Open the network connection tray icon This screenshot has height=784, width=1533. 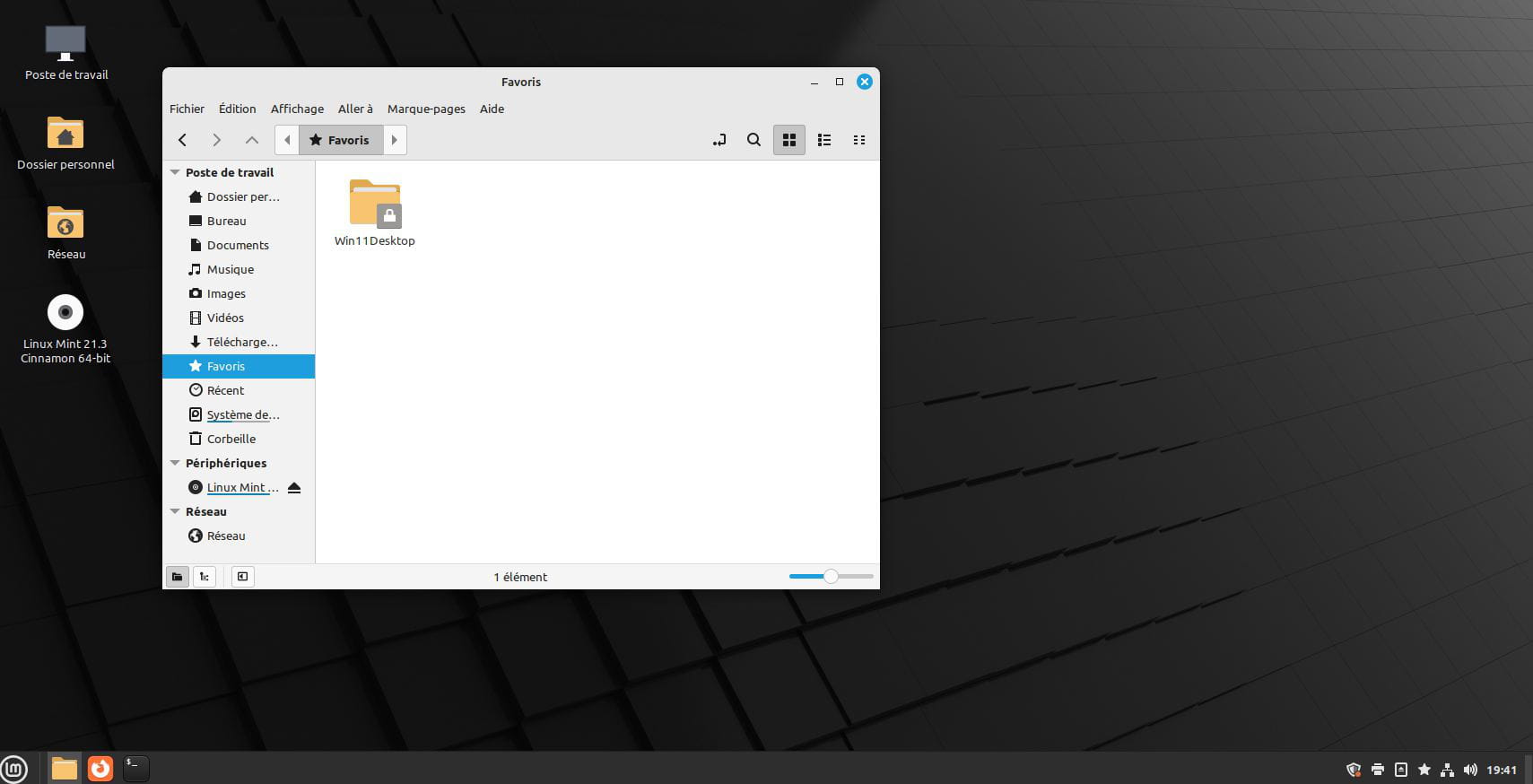click(1447, 770)
